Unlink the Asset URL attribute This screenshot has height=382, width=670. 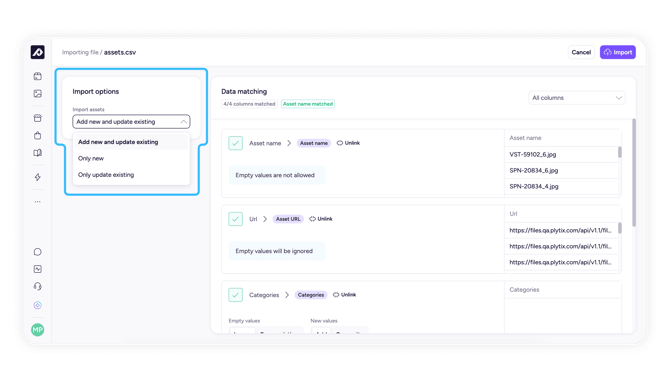coord(321,219)
